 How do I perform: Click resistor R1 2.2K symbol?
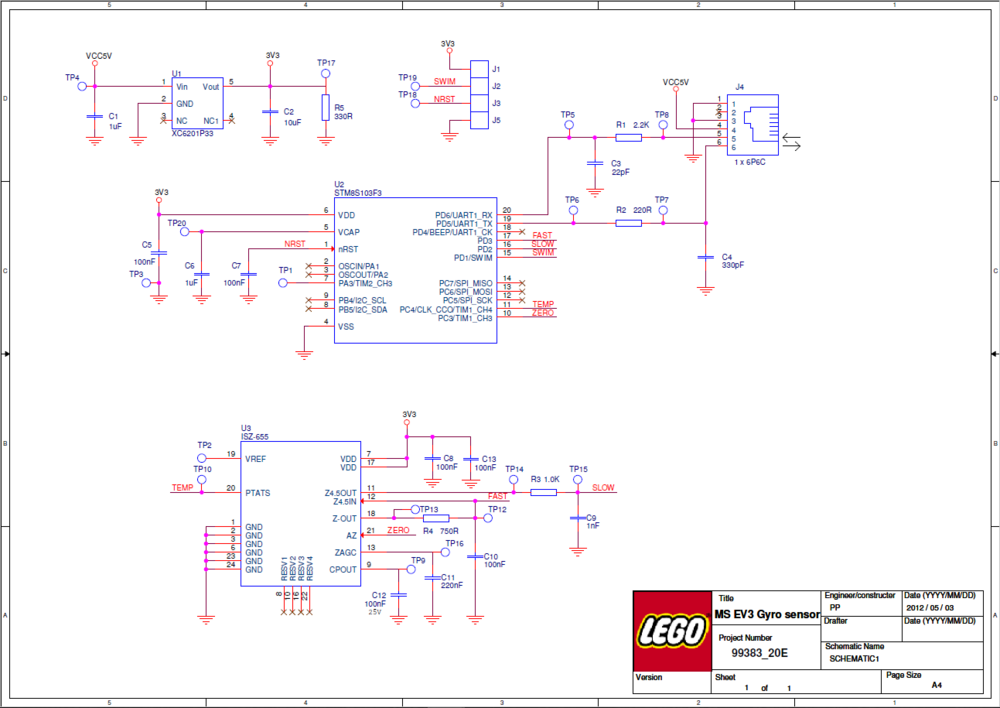coord(629,138)
